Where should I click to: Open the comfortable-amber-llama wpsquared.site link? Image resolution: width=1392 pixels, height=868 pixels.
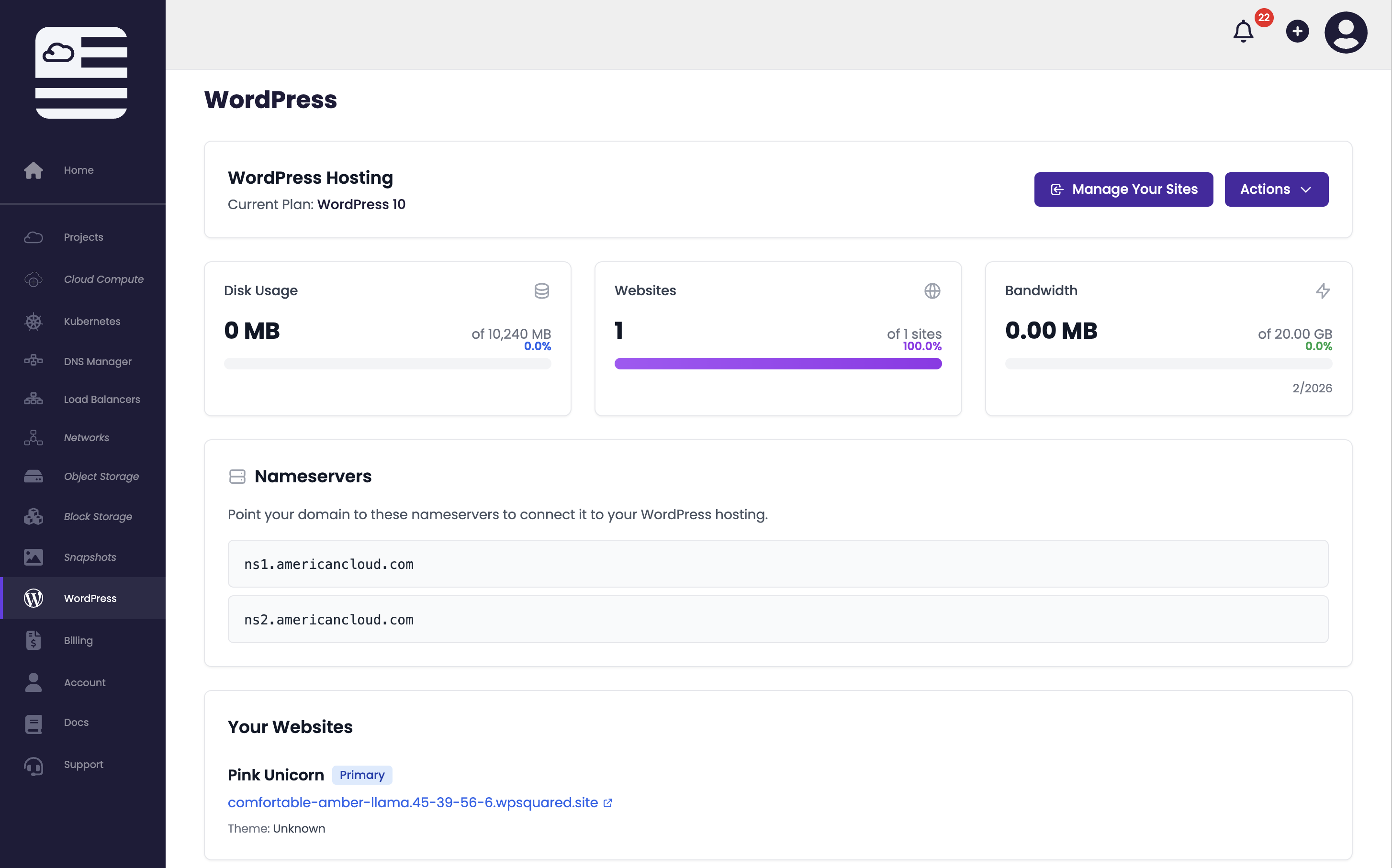(412, 802)
